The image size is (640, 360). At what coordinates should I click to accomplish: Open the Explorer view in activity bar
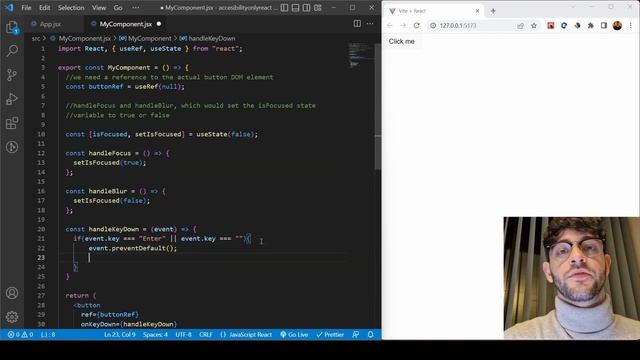click(x=12, y=28)
